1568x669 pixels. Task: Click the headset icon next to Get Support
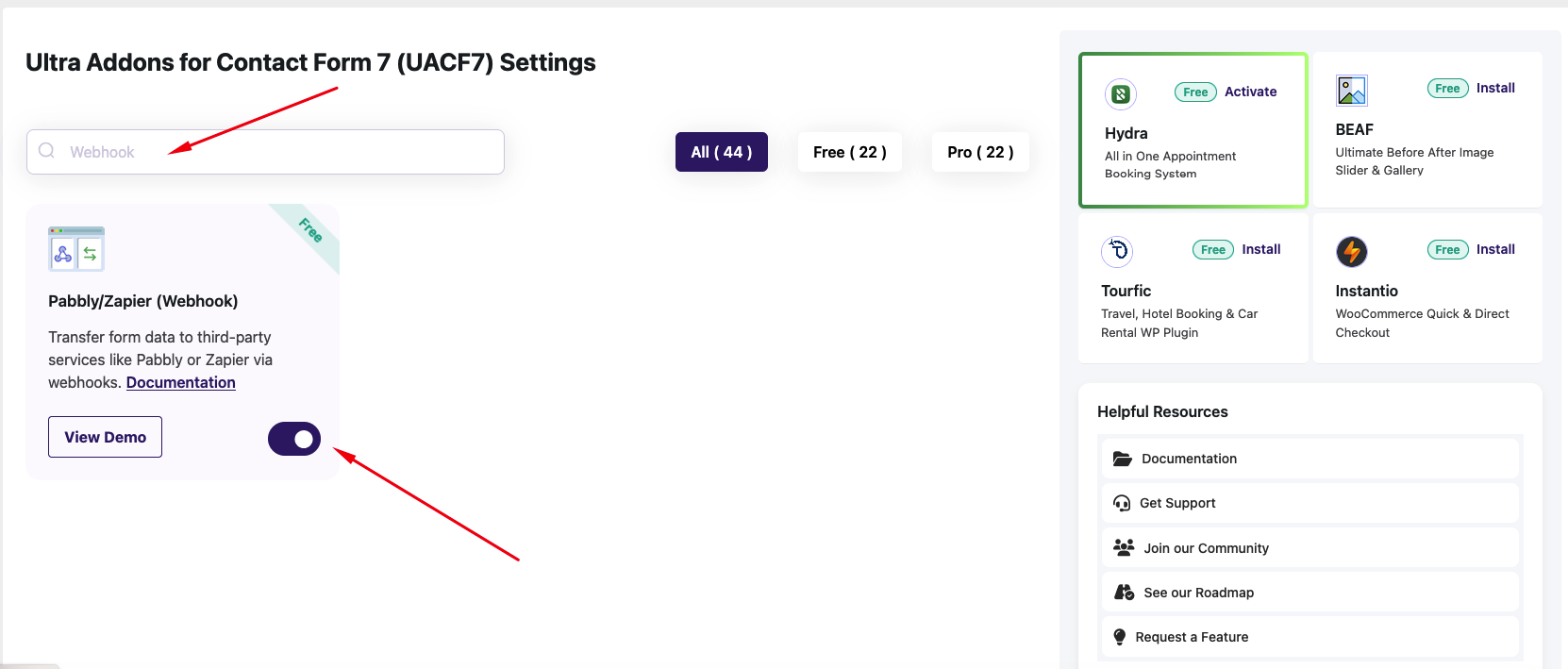tap(1122, 503)
